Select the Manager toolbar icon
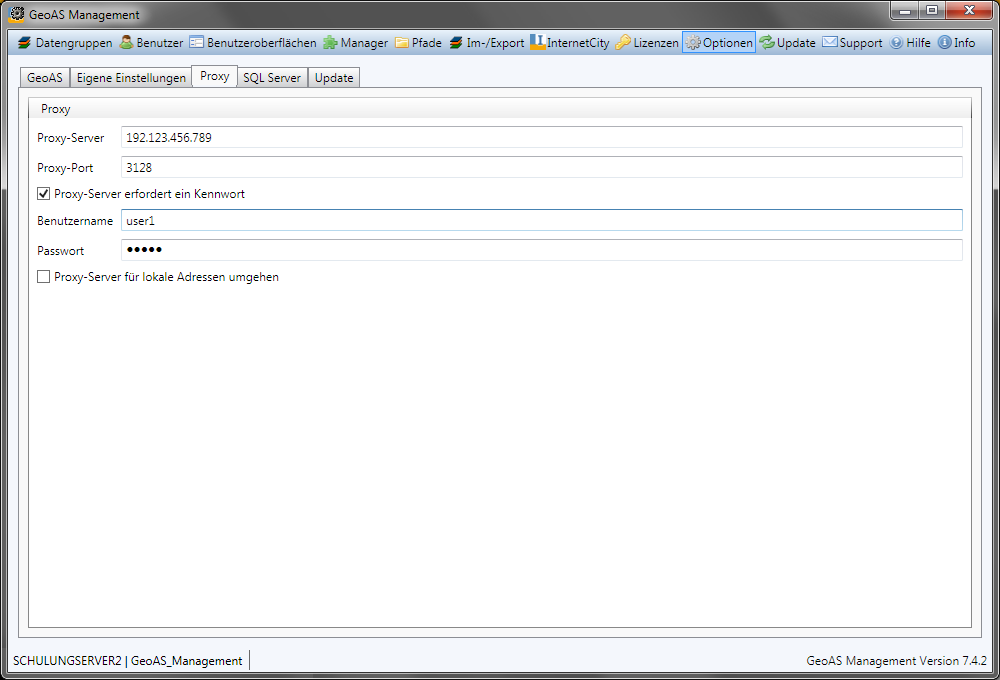Image resolution: width=1000 pixels, height=680 pixels. point(330,43)
